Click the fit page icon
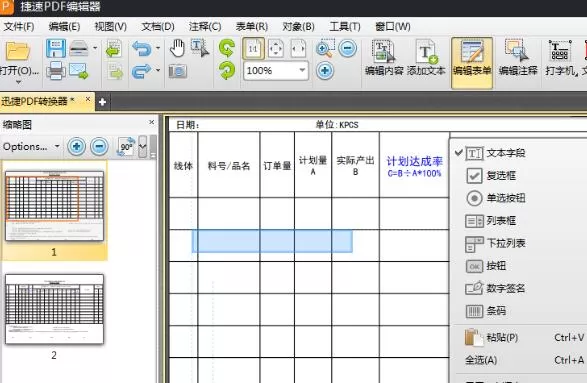 276,49
